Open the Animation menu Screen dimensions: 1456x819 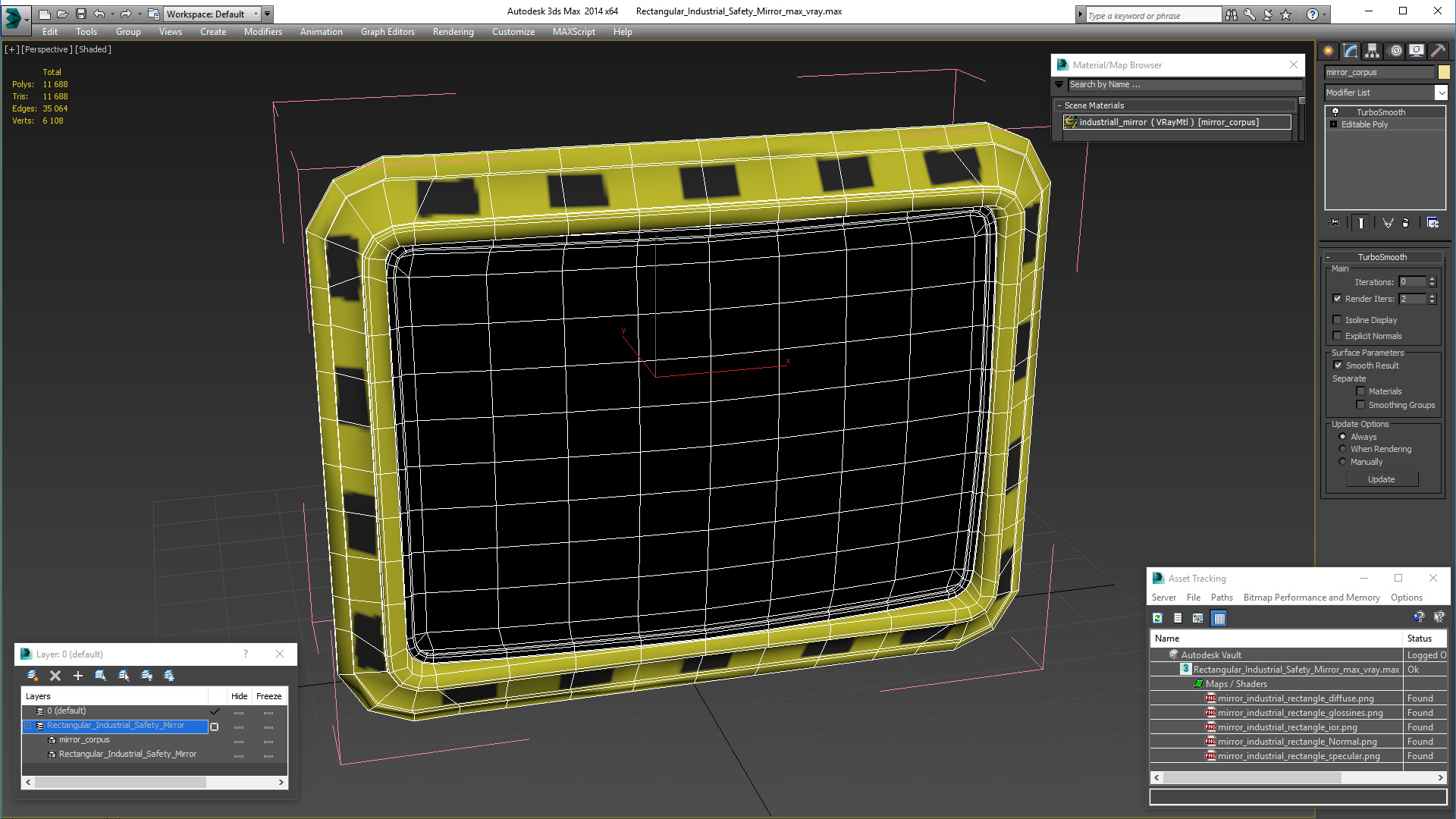coord(320,31)
